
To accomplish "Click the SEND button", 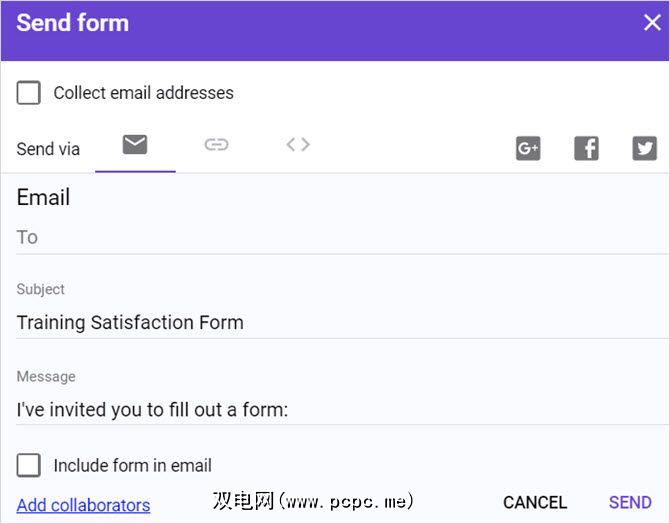I will tap(630, 502).
